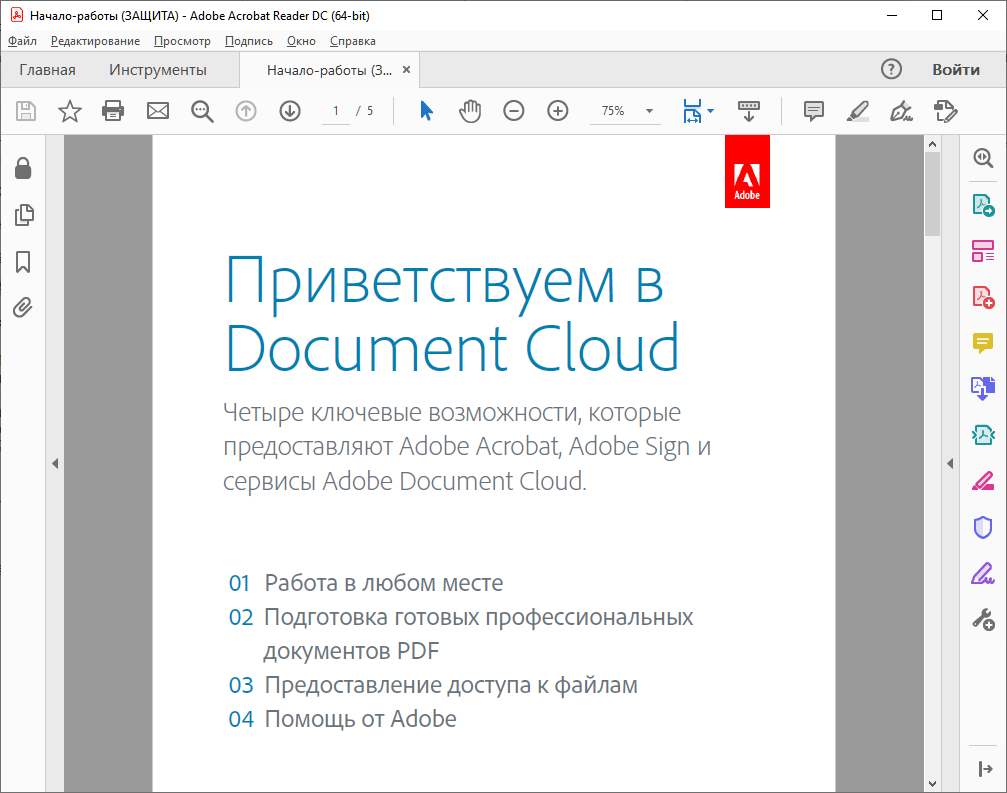Click the scrollbar down arrow
1007x793 pixels.
933,783
